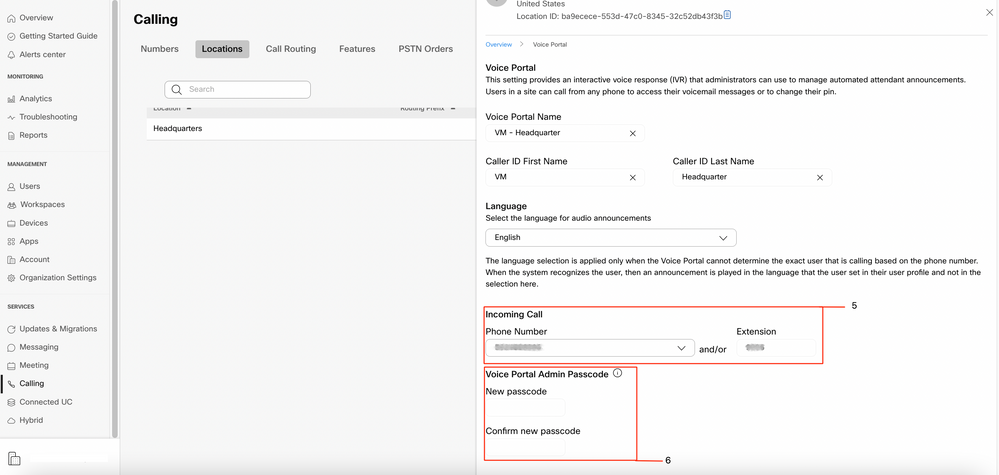999x475 pixels.
Task: Switch to the Call Routing tab
Action: tap(291, 49)
